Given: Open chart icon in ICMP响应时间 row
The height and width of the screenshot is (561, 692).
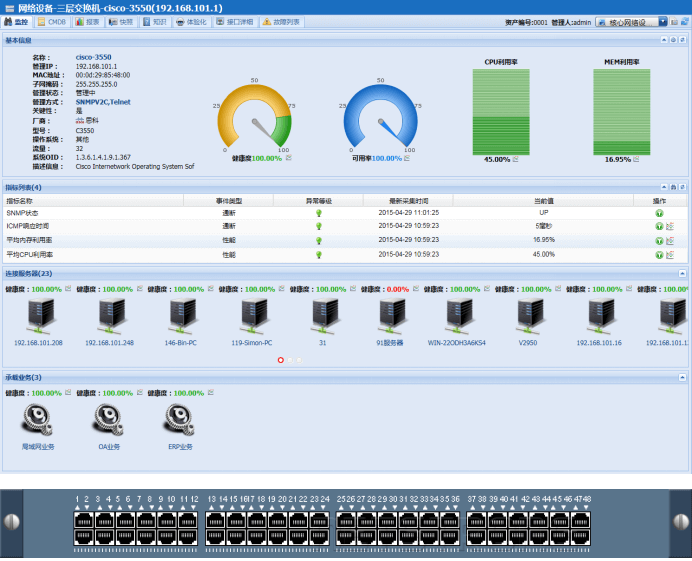Looking at the screenshot, I should point(670,226).
